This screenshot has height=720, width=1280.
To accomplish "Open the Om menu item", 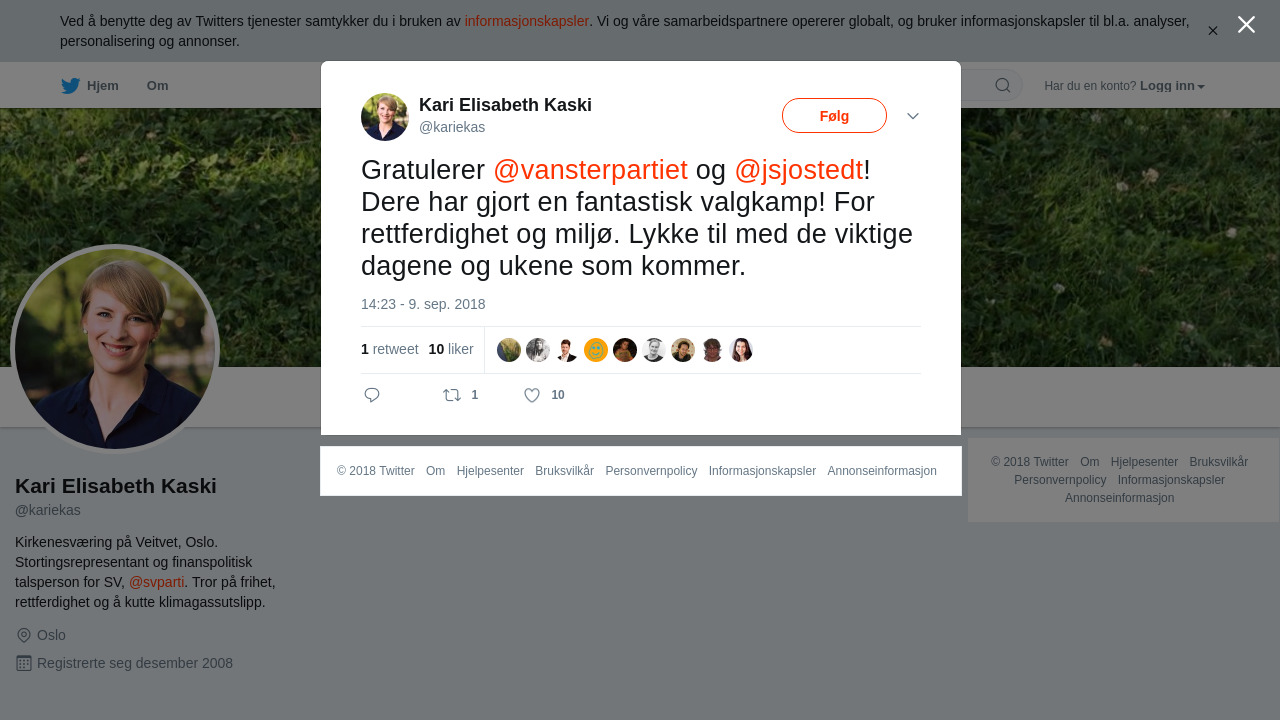I will pos(157,86).
